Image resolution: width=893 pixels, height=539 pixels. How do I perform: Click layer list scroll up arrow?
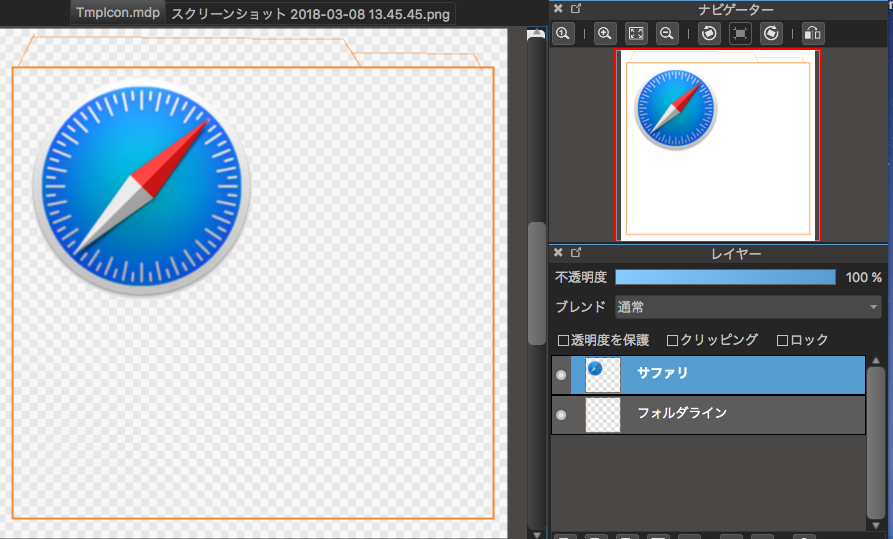875,360
